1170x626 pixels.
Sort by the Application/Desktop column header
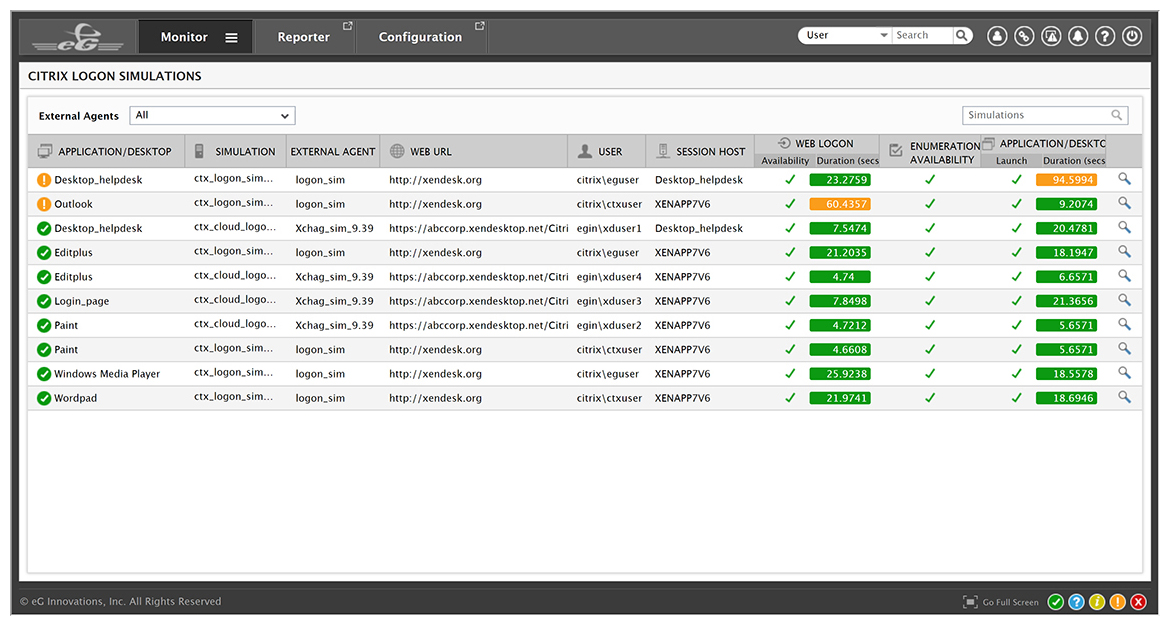click(x=107, y=151)
